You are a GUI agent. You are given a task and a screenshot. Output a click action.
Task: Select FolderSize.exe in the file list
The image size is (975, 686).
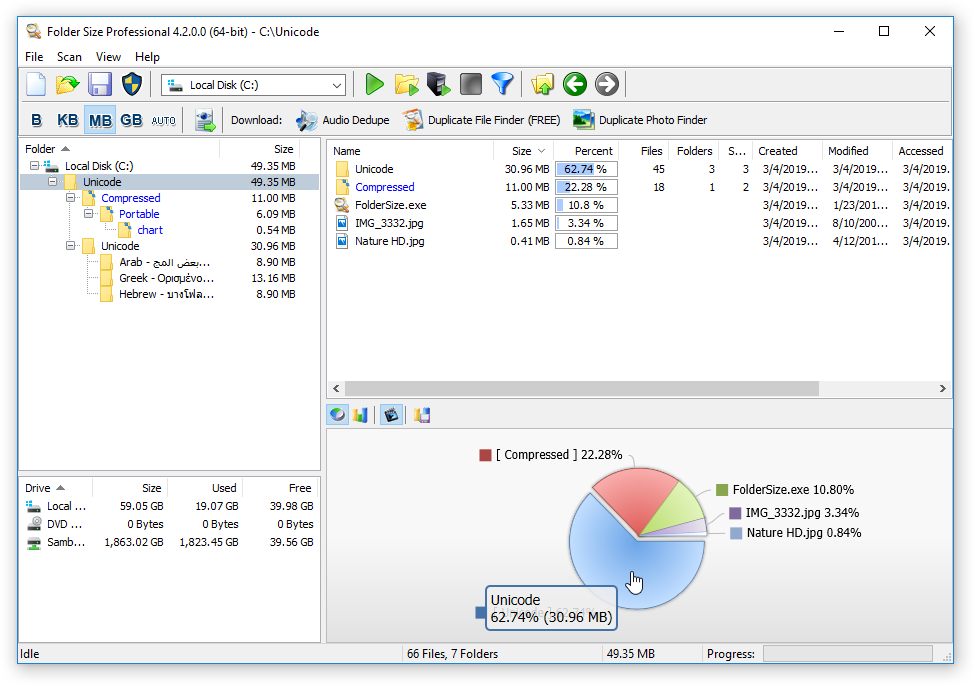click(390, 205)
